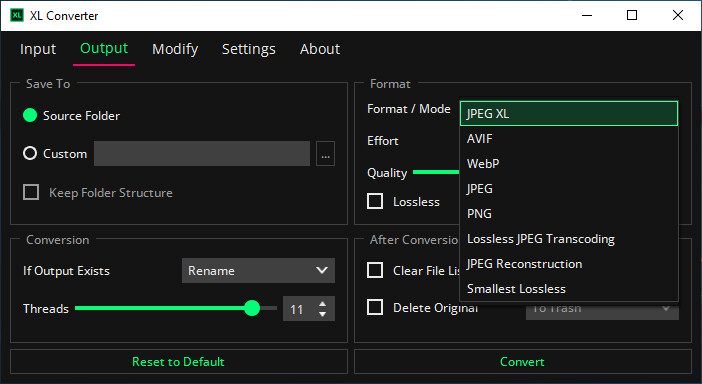
Task: Enable the Lossless checkbox
Action: tap(375, 201)
